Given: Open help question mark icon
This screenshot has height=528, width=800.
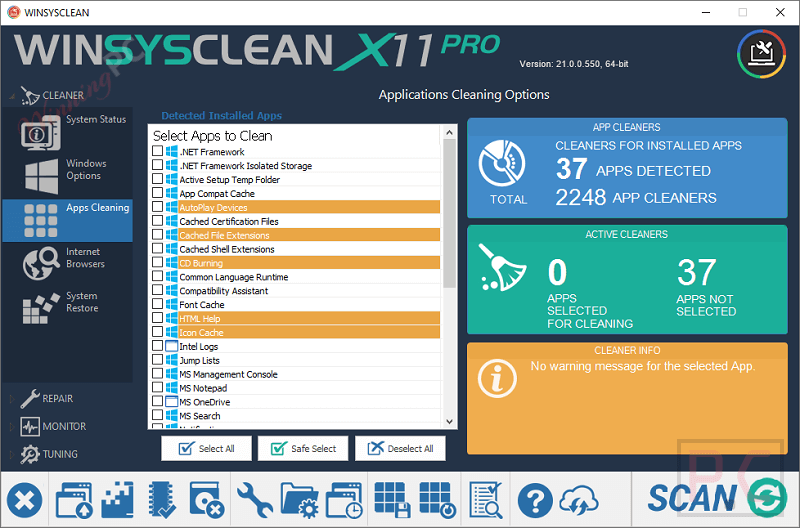Looking at the screenshot, I should [x=535, y=501].
